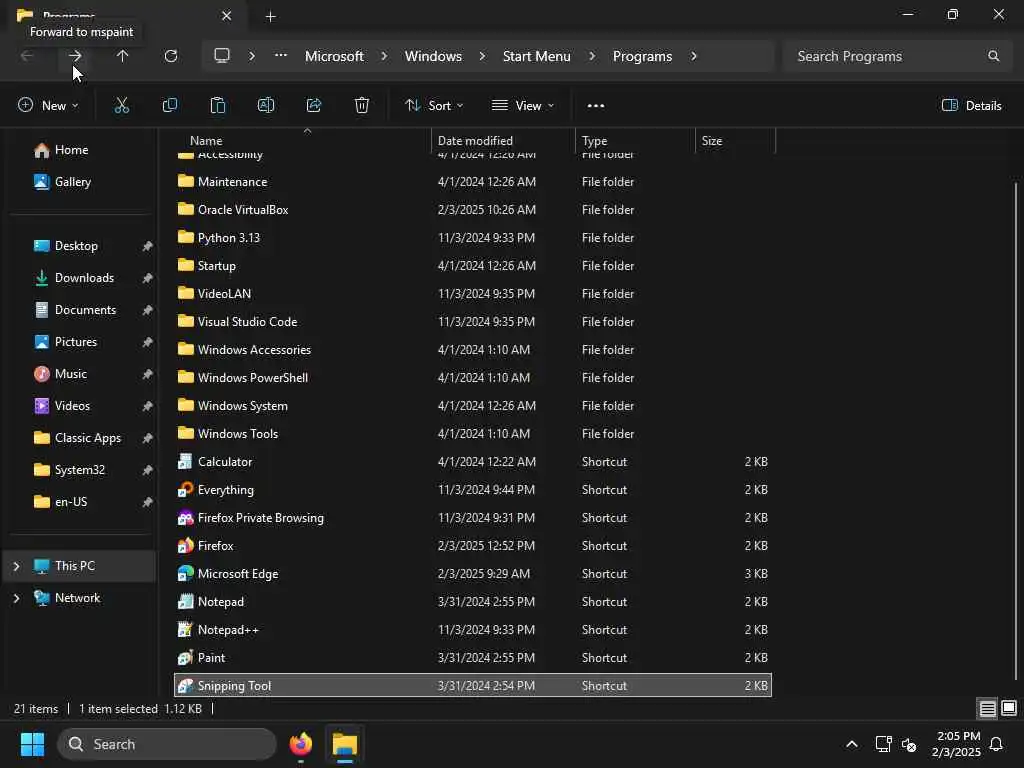Screen dimensions: 1024x768
Task: Switch to large thumbnails view icon
Action: click(x=1009, y=709)
